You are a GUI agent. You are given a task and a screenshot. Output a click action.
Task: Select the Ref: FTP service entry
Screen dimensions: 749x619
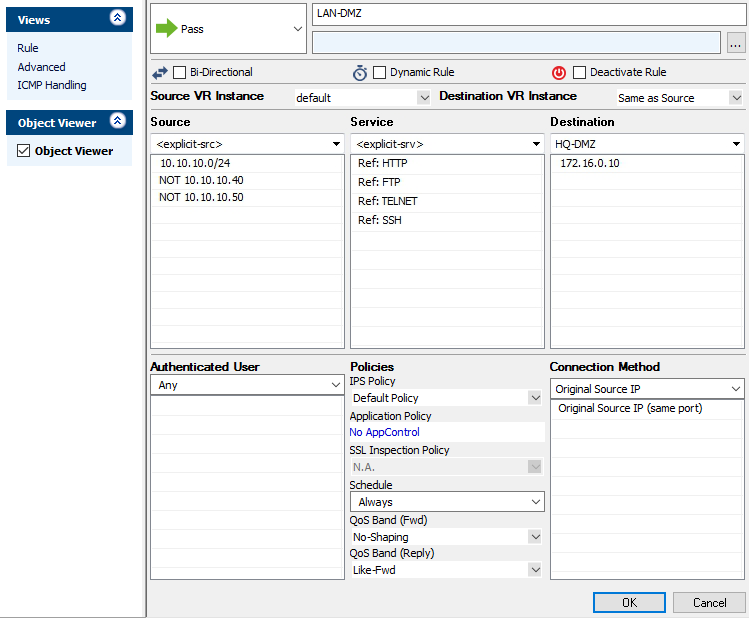tap(447, 182)
